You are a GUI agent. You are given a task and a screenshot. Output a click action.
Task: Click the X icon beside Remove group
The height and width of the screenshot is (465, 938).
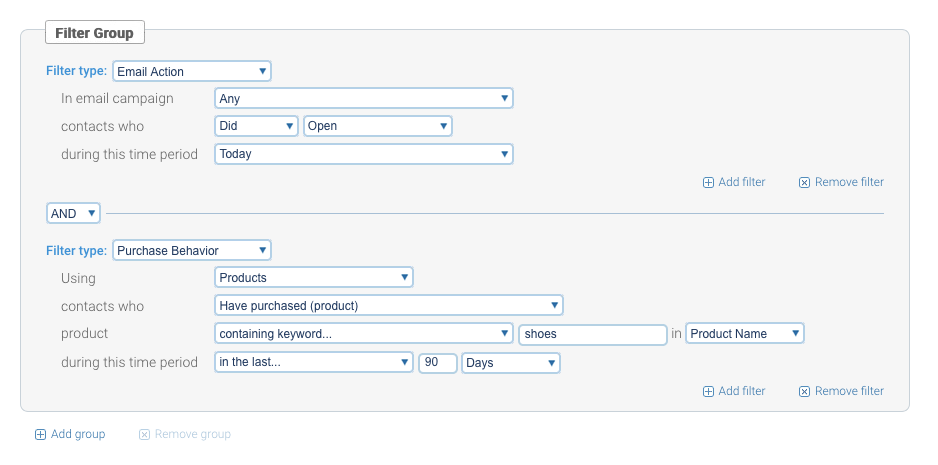click(144, 435)
